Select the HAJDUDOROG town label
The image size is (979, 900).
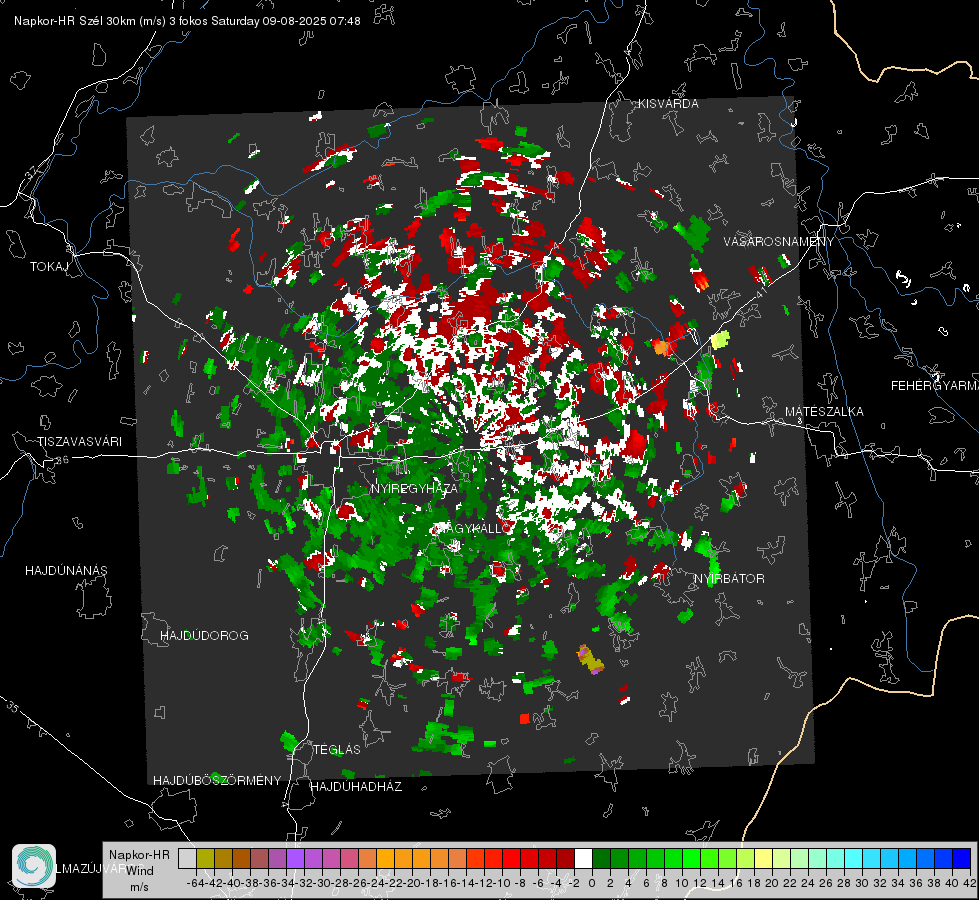point(204,636)
